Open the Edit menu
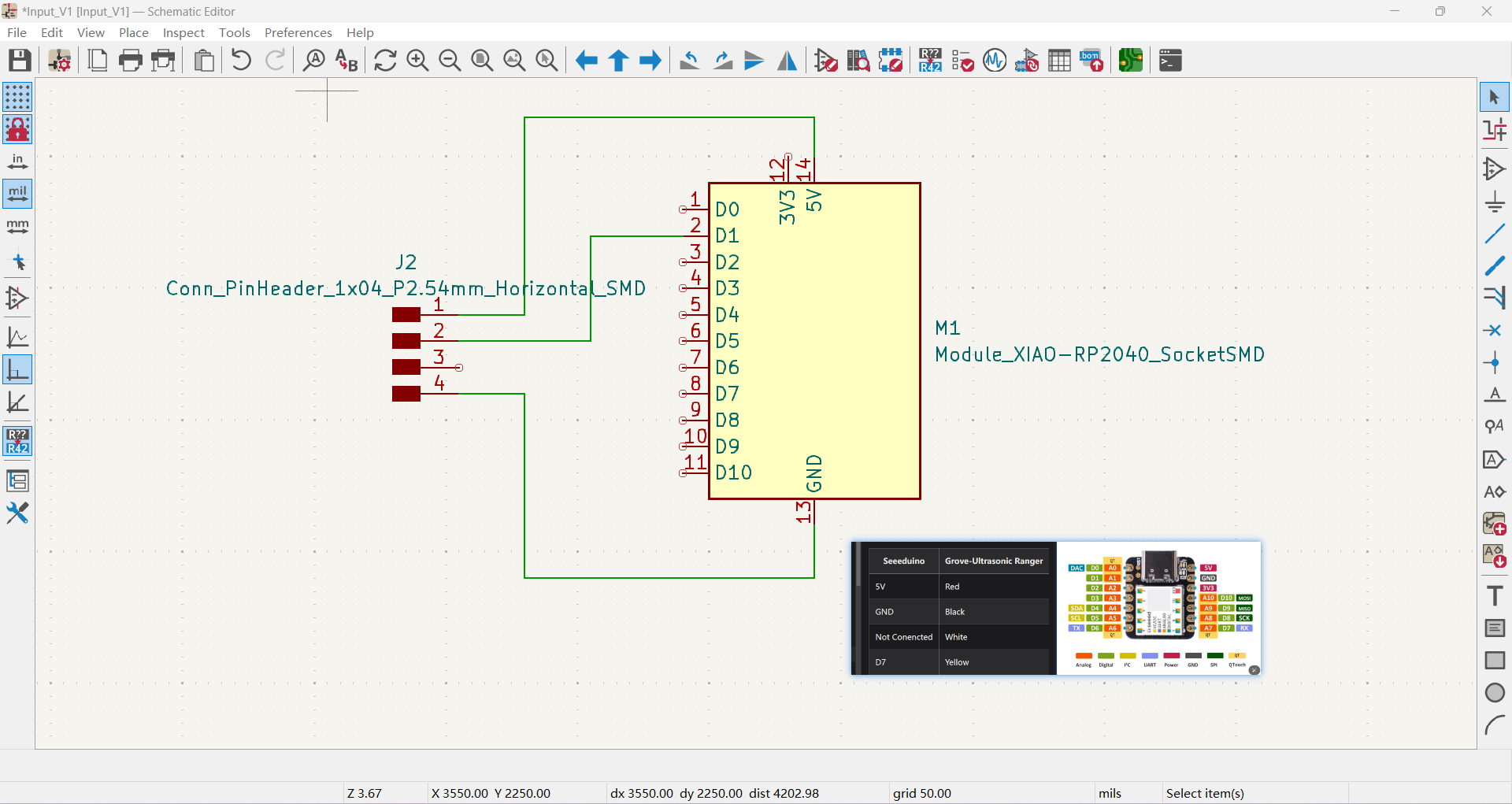1512x804 pixels. coord(52,32)
